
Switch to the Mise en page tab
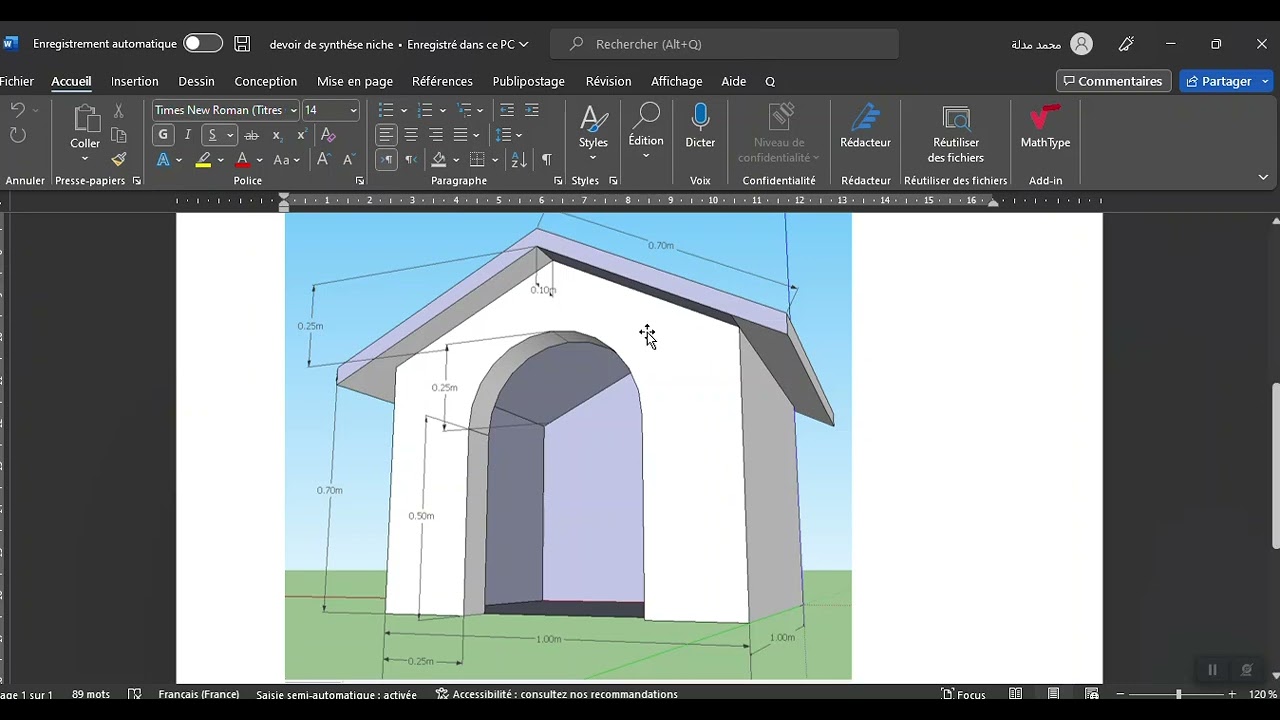pyautogui.click(x=355, y=81)
